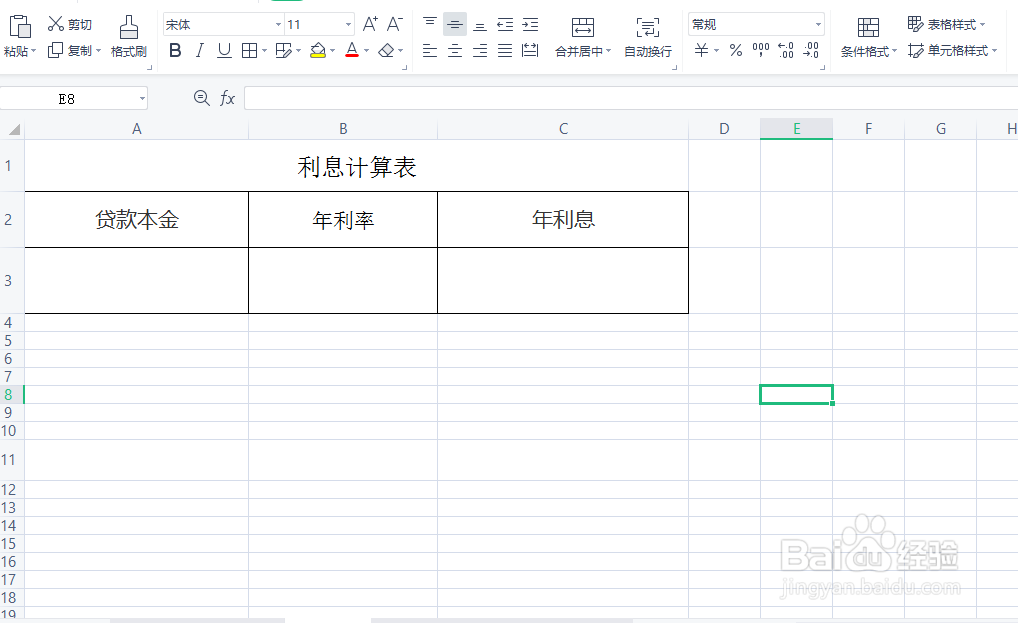Click the Wrap Text (自动换行) icon
1018x623 pixels.
[647, 40]
